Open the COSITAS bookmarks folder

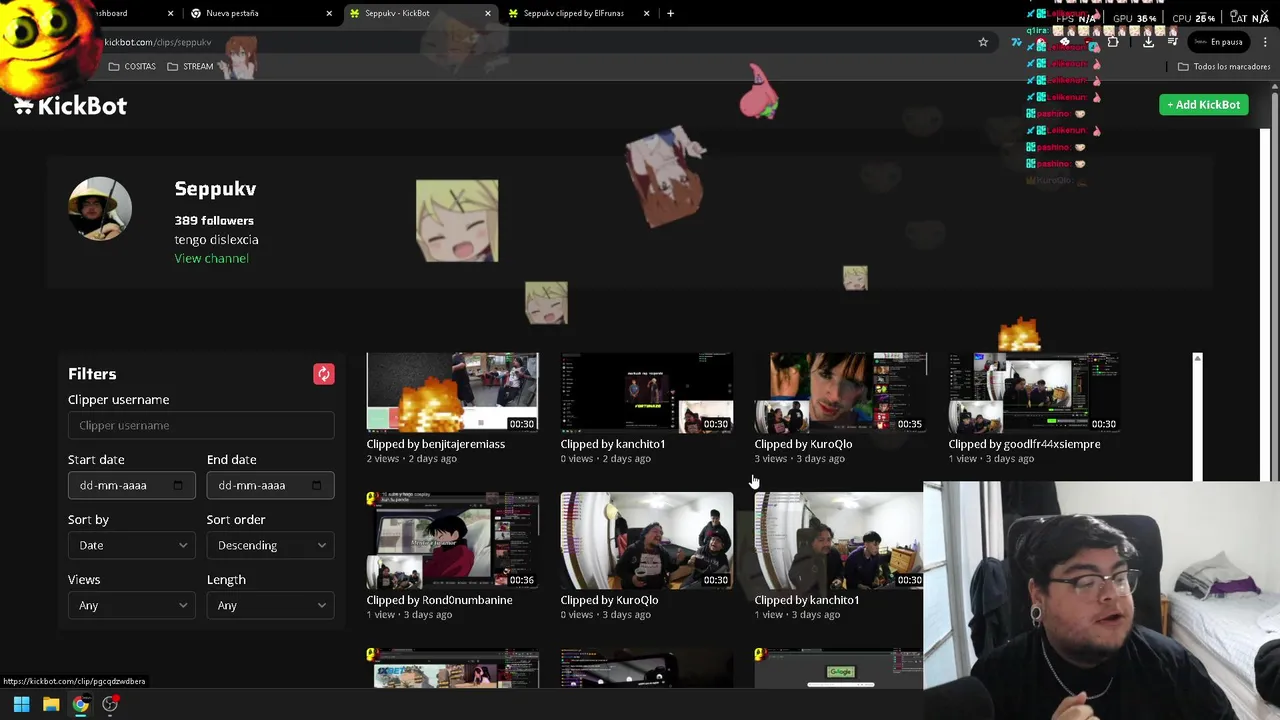click(x=133, y=66)
